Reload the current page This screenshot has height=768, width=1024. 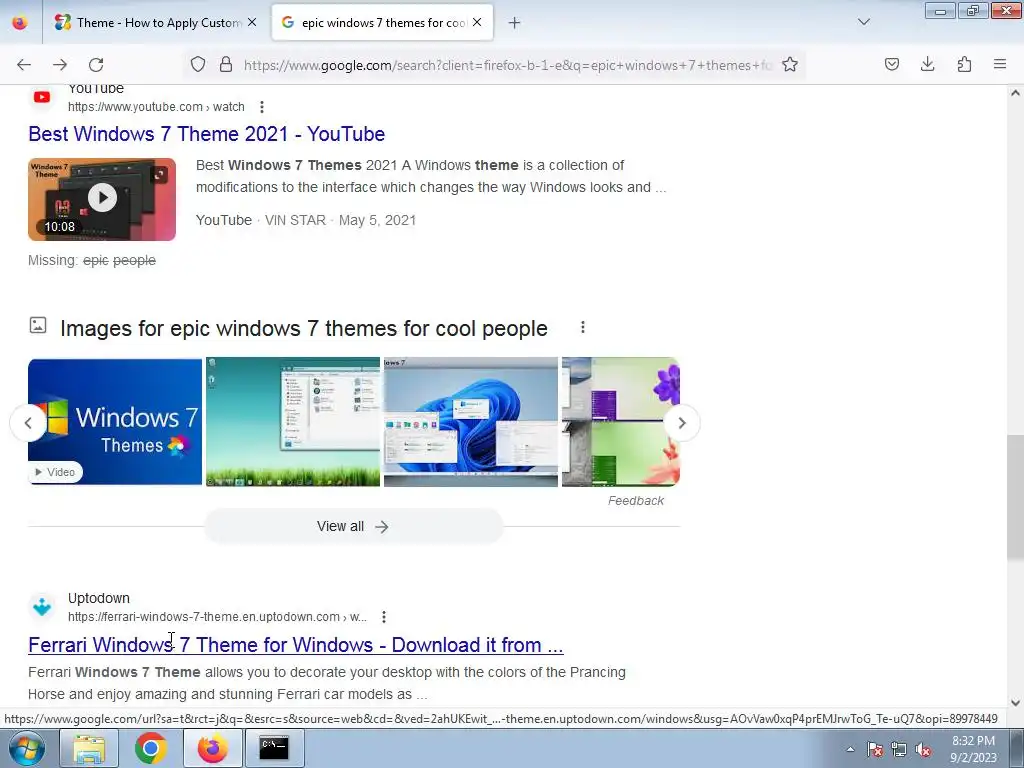click(x=96, y=65)
